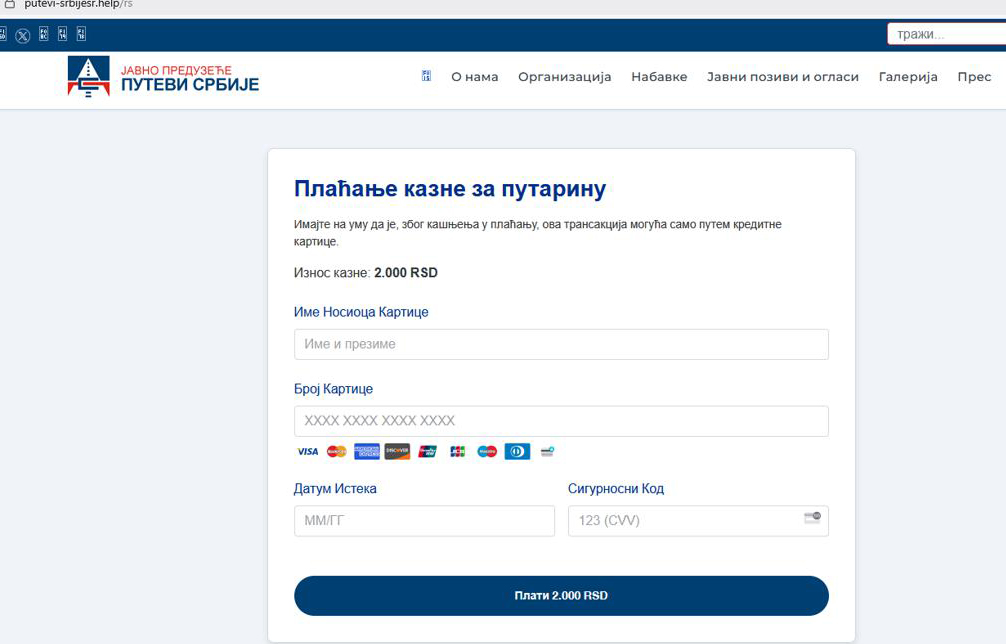
Task: Click the UnionPay card icon
Action: [428, 452]
